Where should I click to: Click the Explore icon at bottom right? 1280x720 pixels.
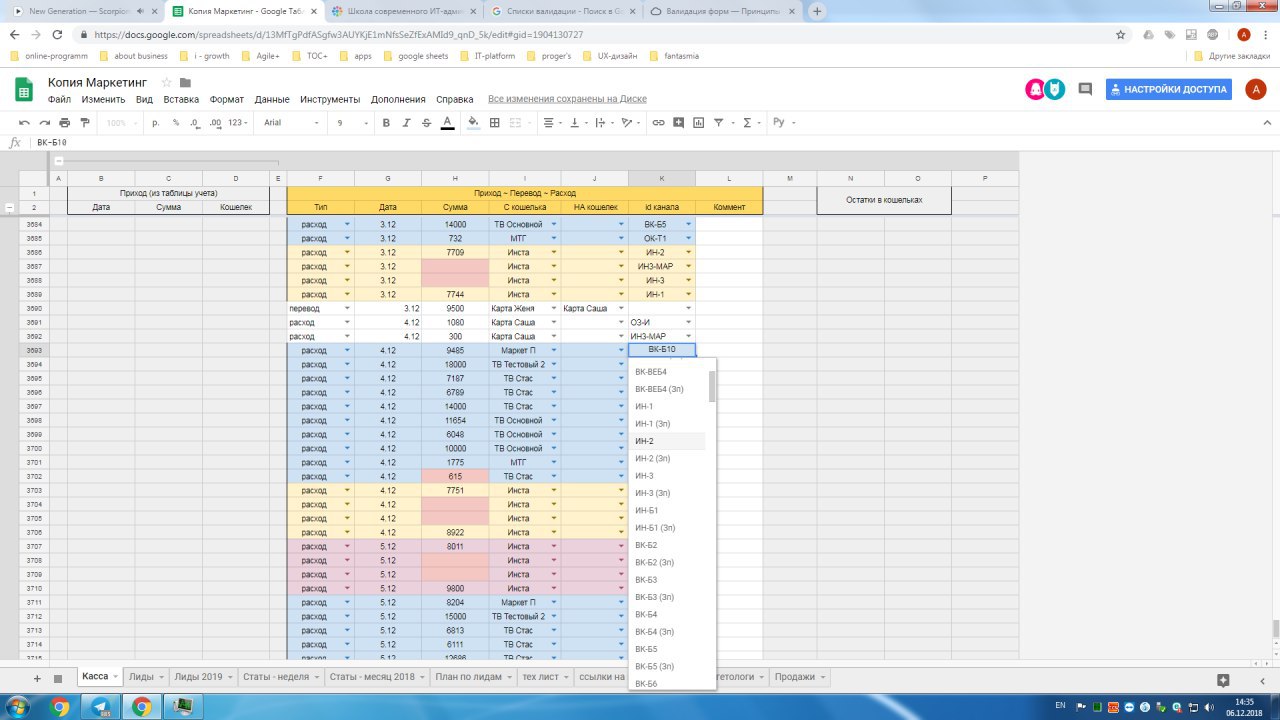1223,679
